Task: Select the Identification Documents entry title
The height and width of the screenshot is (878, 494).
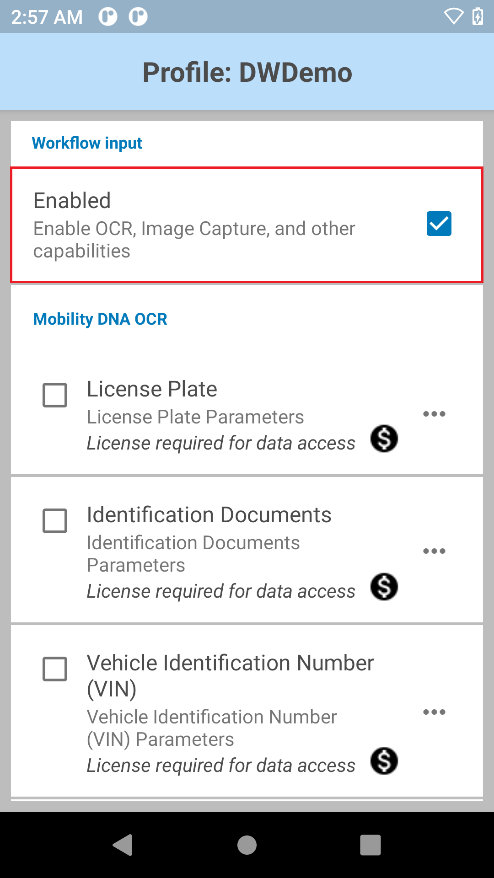Action: pyautogui.click(x=209, y=515)
